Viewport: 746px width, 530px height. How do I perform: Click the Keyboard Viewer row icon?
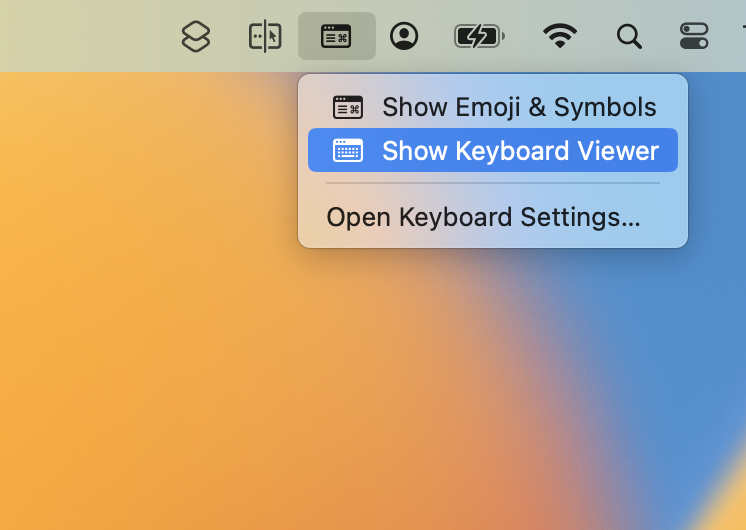pyautogui.click(x=348, y=150)
